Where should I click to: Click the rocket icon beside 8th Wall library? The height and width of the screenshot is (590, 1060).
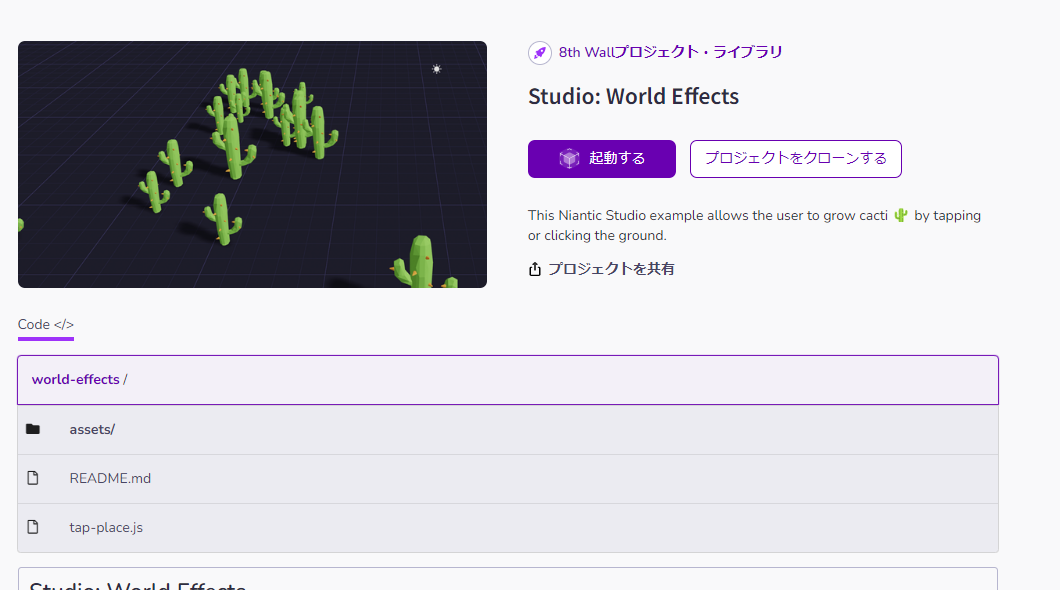pyautogui.click(x=539, y=53)
